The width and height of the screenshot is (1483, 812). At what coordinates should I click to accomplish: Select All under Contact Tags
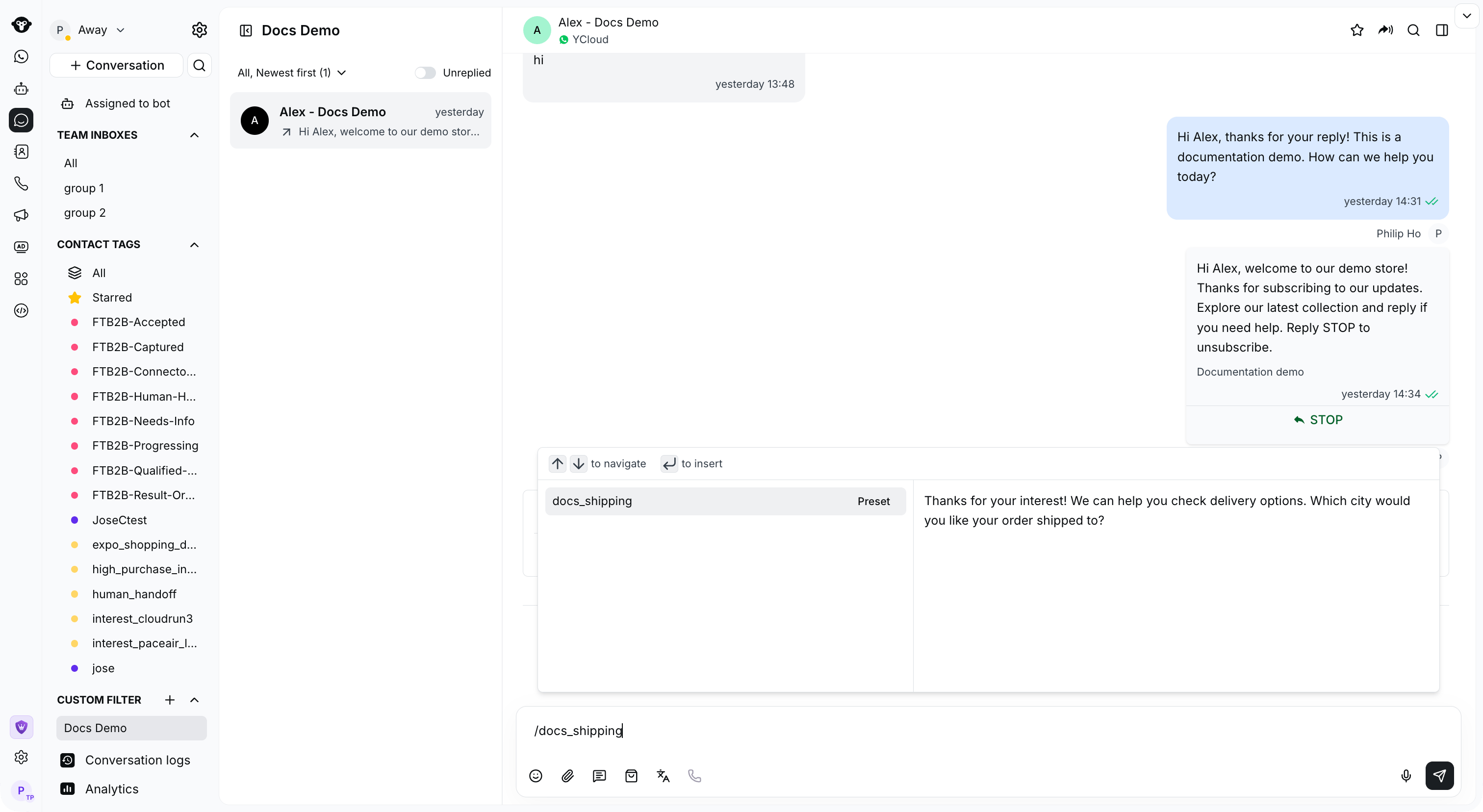pyautogui.click(x=99, y=273)
